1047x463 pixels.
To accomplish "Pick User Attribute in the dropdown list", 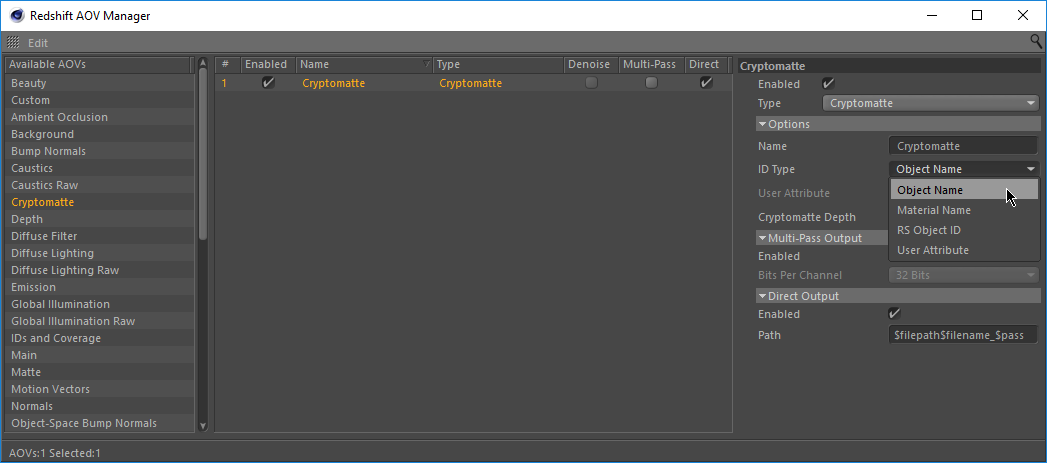I will [x=932, y=250].
